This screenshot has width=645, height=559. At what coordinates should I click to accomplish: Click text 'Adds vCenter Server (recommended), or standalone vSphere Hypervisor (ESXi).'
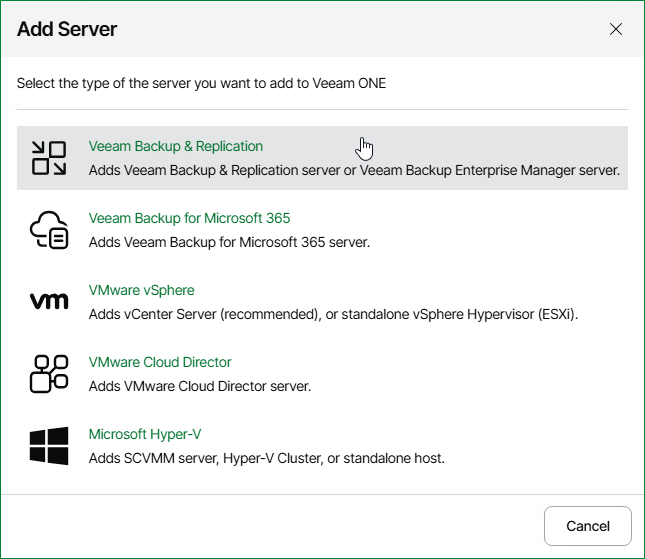coord(333,314)
